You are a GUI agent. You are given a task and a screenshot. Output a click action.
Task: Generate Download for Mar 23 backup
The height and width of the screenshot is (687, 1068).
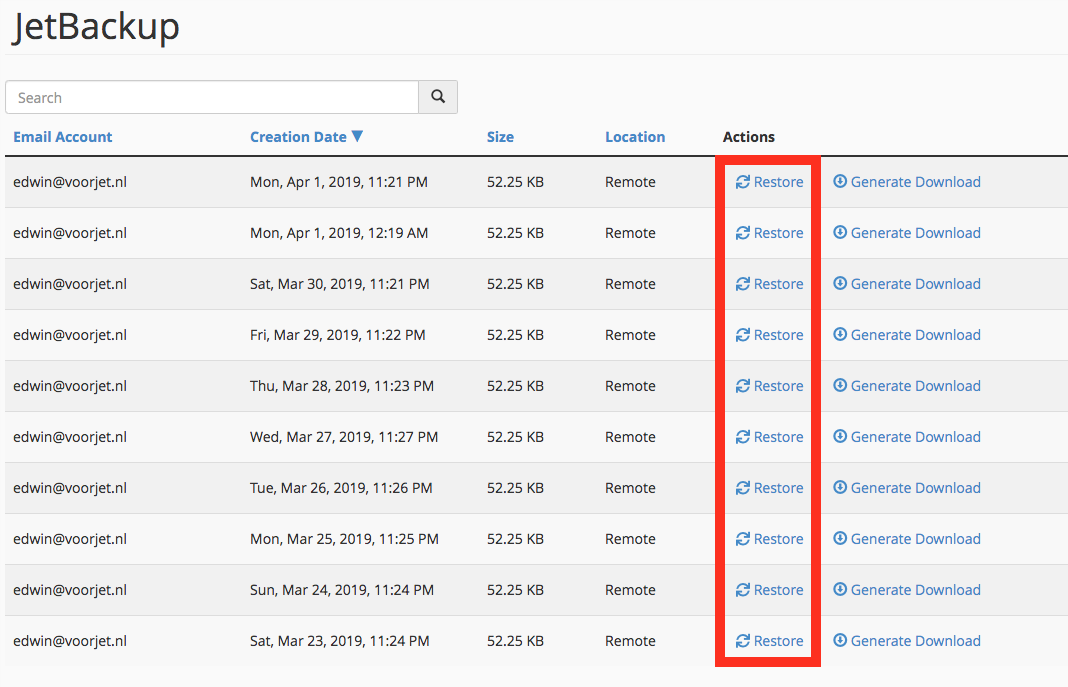[x=907, y=641]
